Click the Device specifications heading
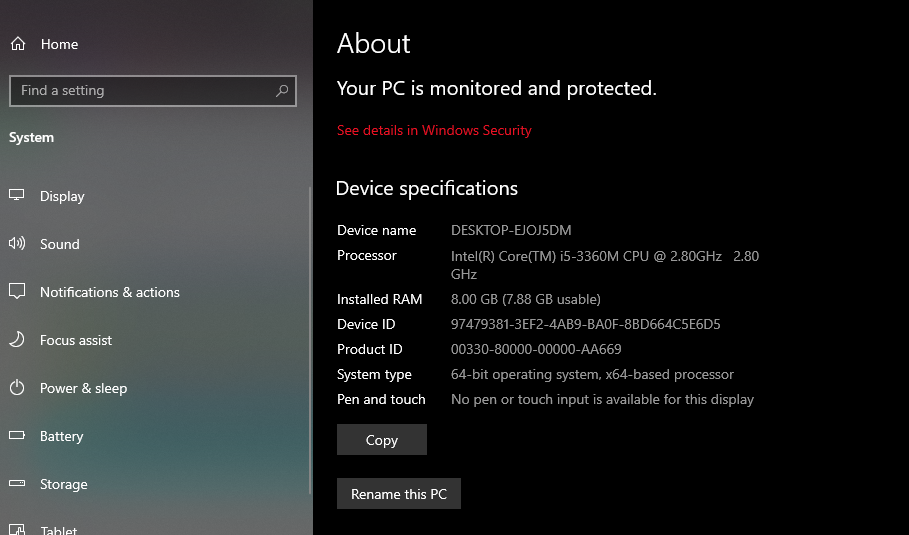909x535 pixels. pyautogui.click(x=427, y=188)
